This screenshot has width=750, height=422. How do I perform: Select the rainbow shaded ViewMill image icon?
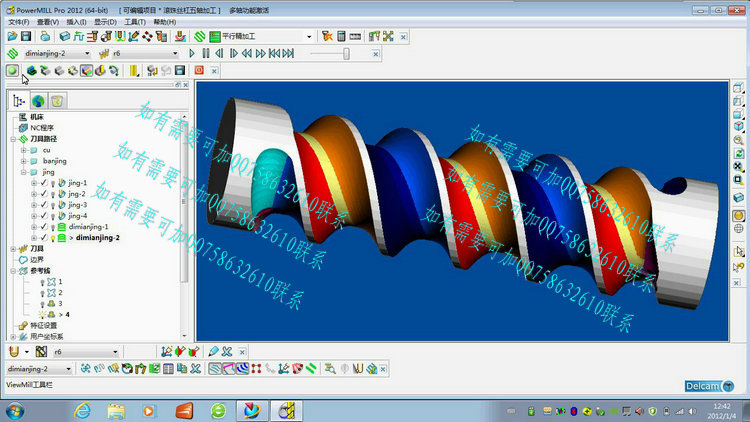pyautogui.click(x=87, y=71)
